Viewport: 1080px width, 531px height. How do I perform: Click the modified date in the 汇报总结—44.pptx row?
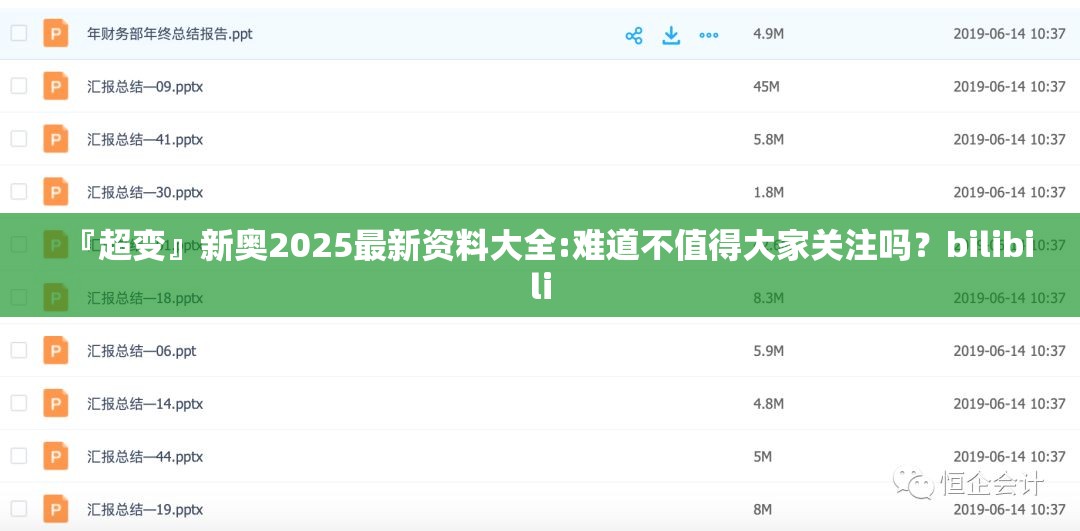1009,457
